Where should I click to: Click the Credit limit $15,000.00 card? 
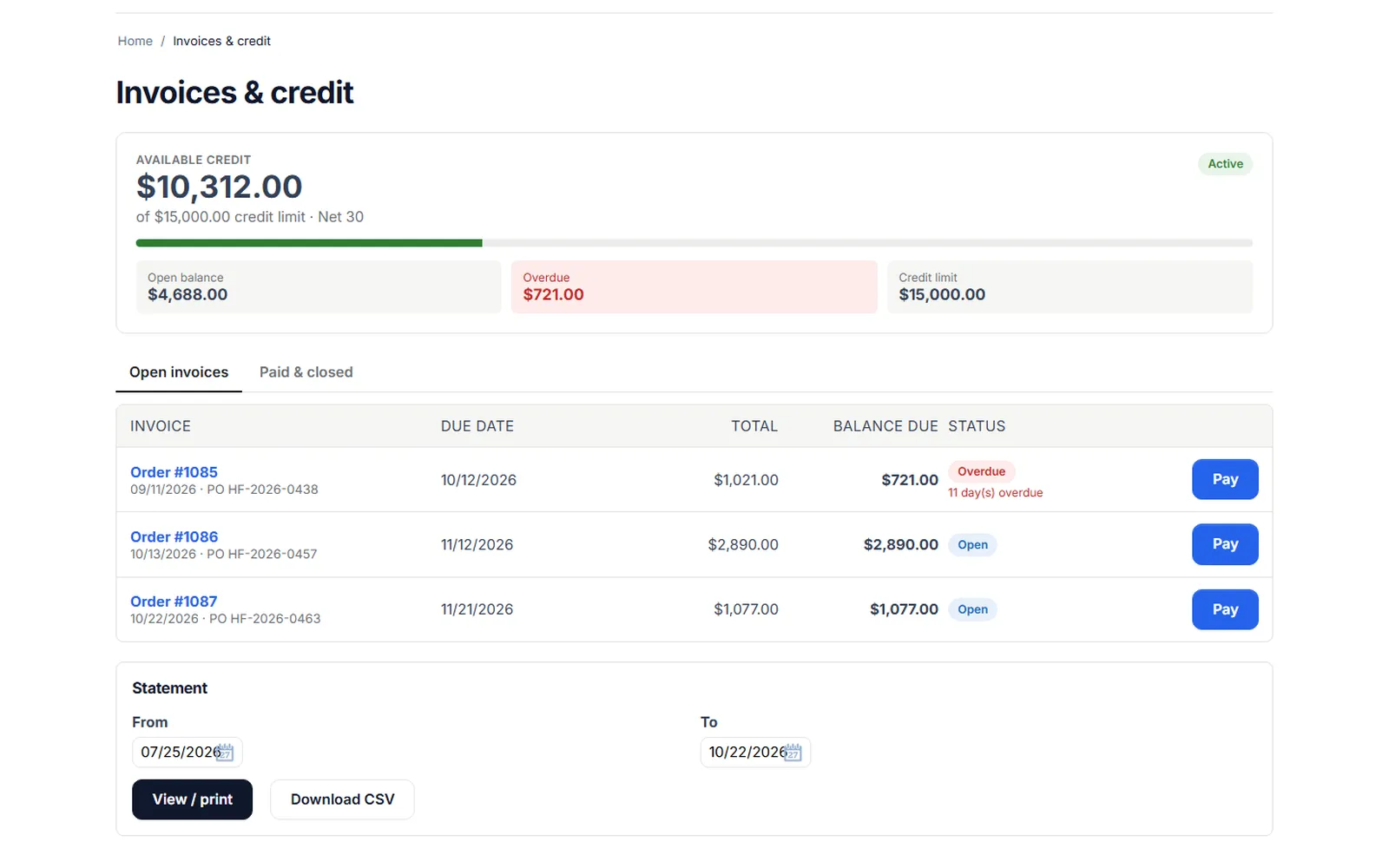(x=1070, y=286)
